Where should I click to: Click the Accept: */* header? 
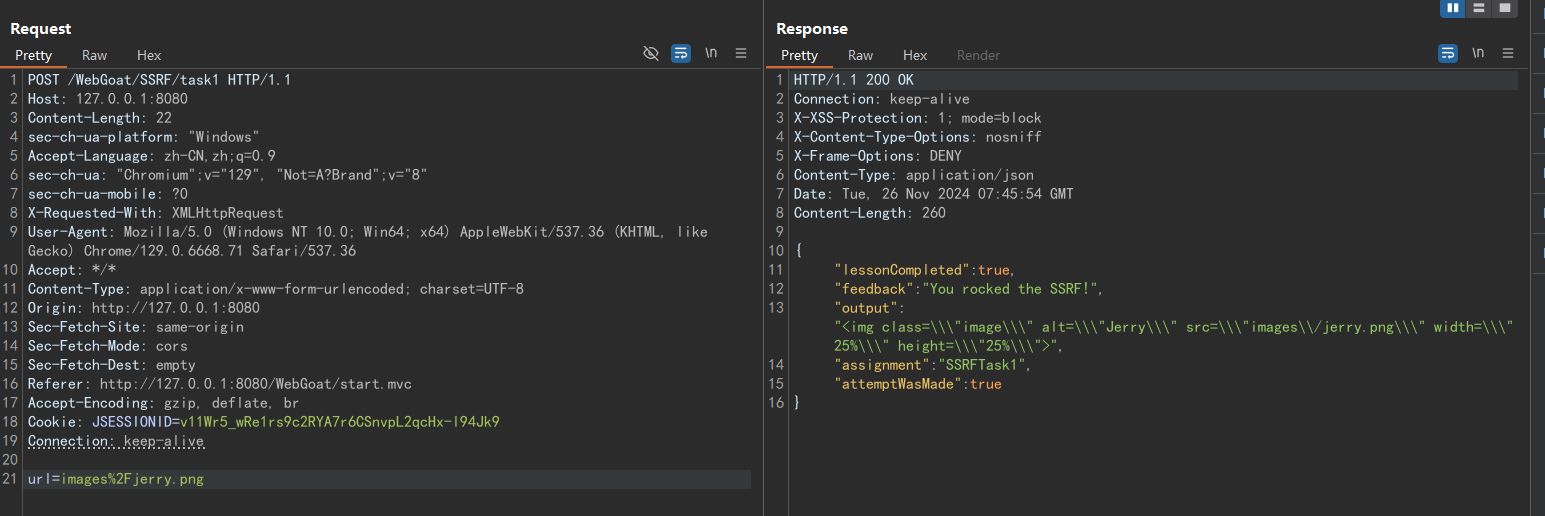[x=71, y=270]
